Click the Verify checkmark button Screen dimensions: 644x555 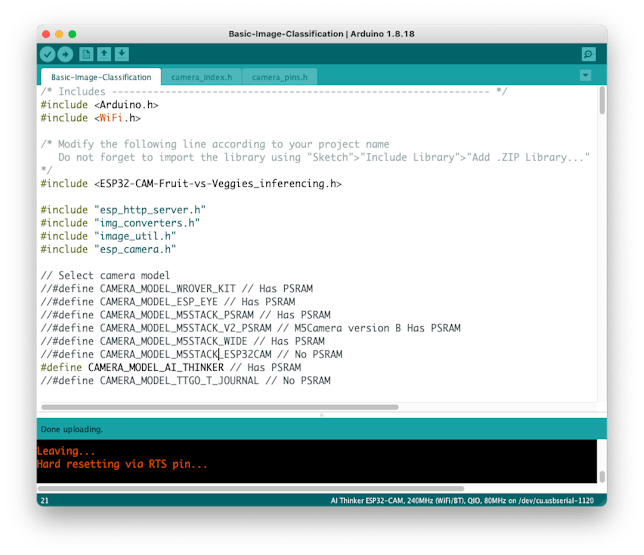click(48, 54)
